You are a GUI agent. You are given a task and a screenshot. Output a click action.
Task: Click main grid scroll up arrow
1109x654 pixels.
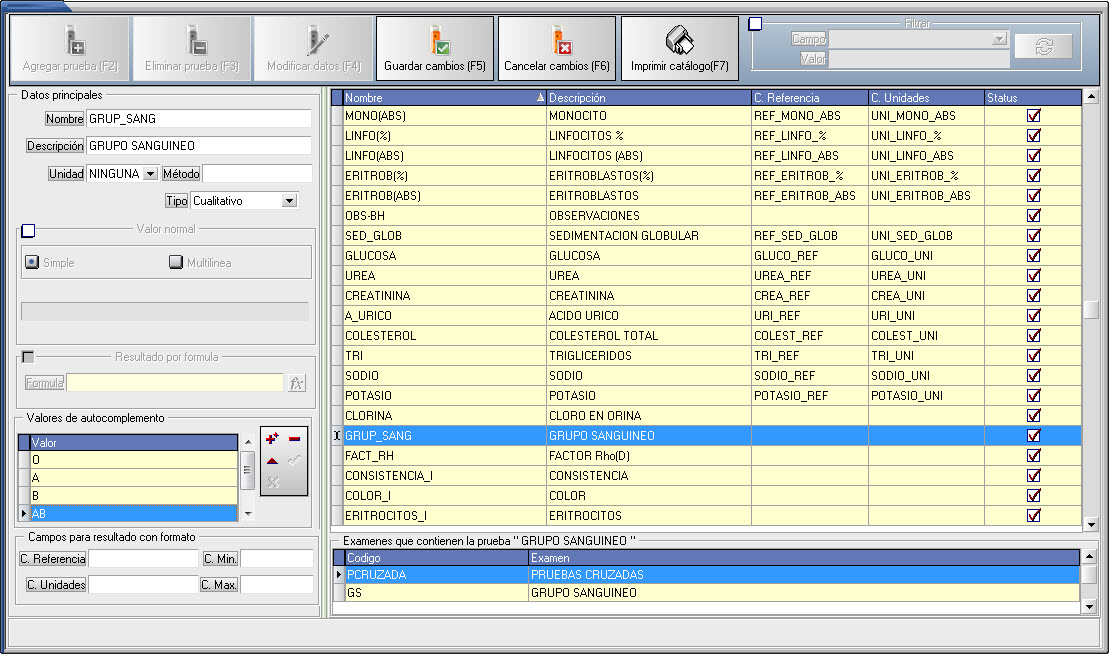[x=1091, y=96]
